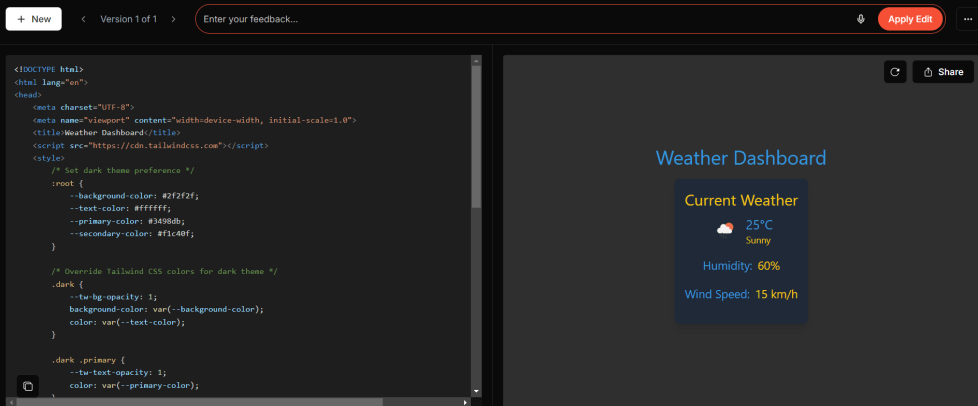The image size is (978, 406).
Task: Click the horizontal scrollbar right arrow
Action: [x=465, y=402]
